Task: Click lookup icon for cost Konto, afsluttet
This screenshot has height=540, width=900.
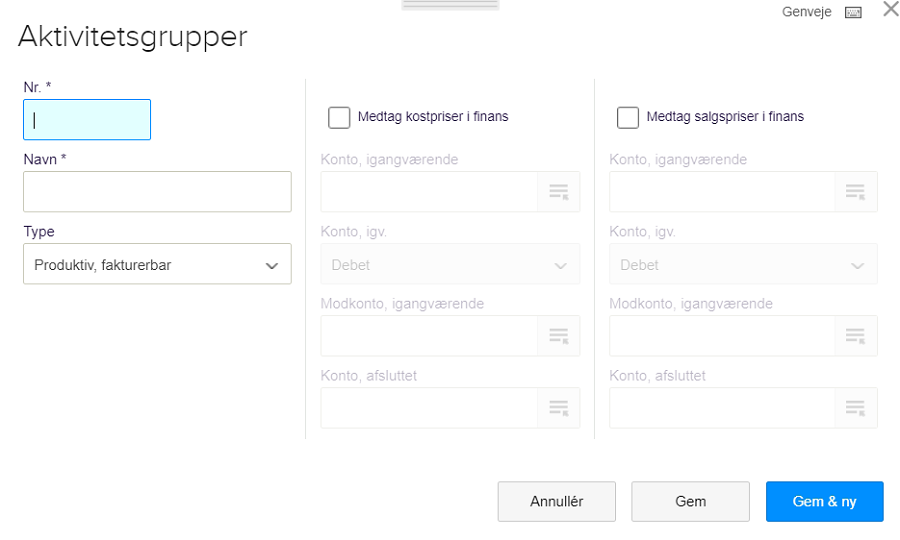Action: click(558, 408)
